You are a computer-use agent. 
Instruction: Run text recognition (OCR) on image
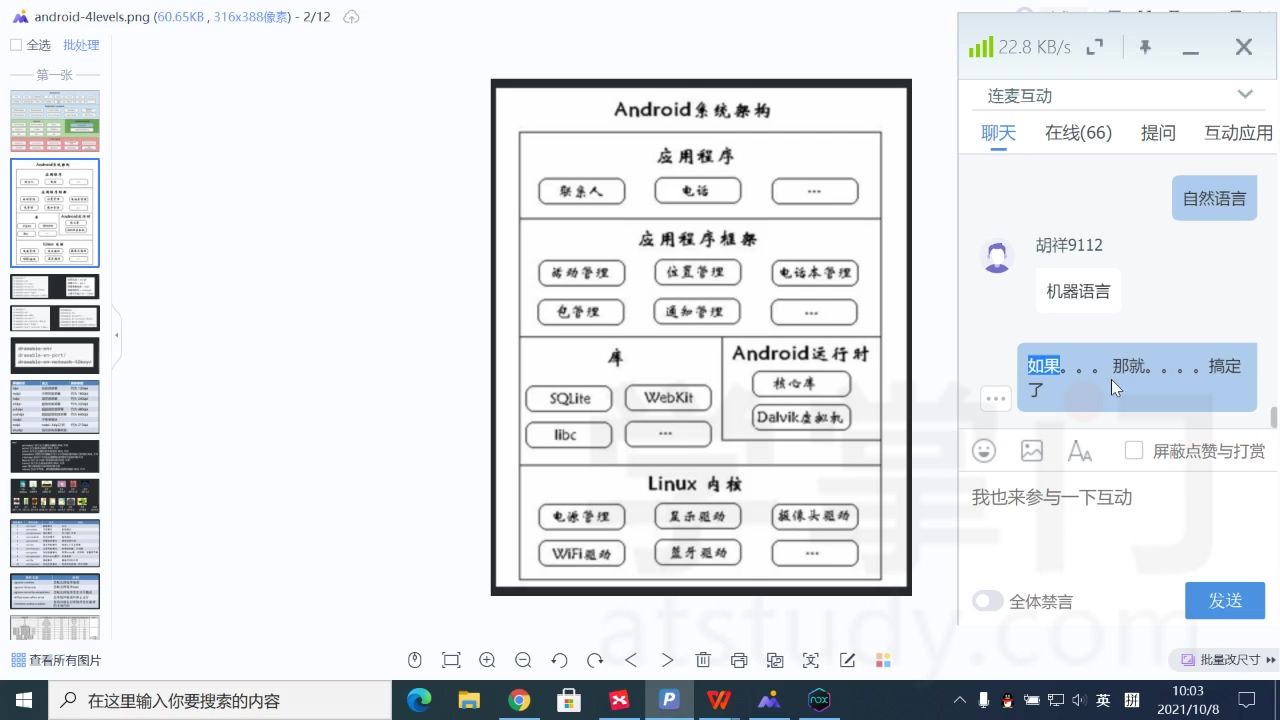tap(811, 660)
